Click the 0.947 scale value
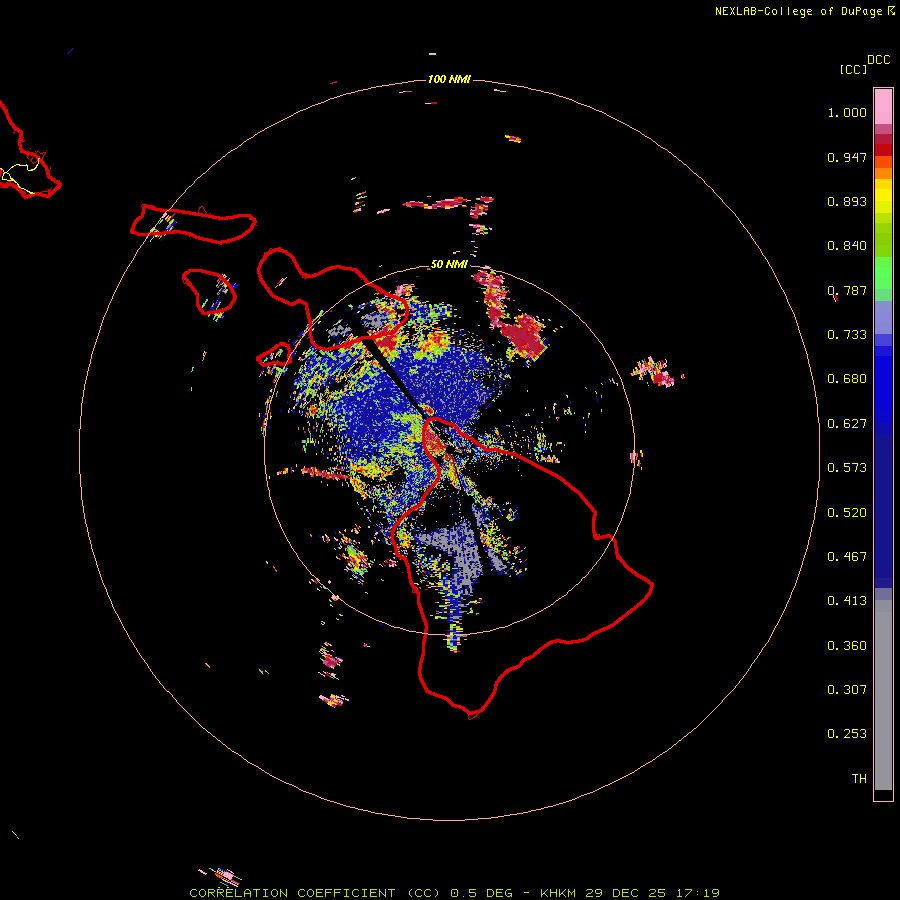This screenshot has width=900, height=900. click(x=847, y=157)
